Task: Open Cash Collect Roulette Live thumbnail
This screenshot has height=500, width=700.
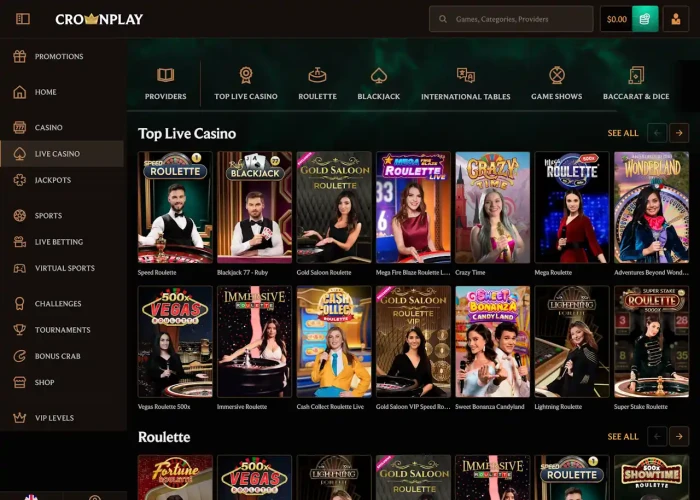Action: 334,342
